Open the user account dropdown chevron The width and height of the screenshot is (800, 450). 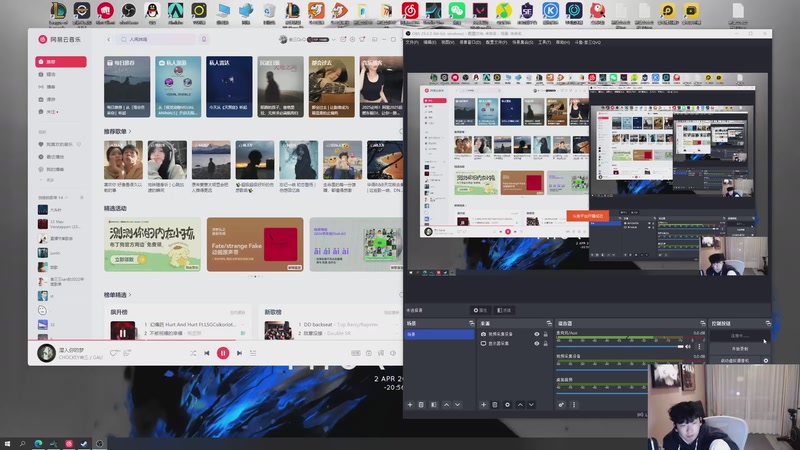[x=334, y=39]
